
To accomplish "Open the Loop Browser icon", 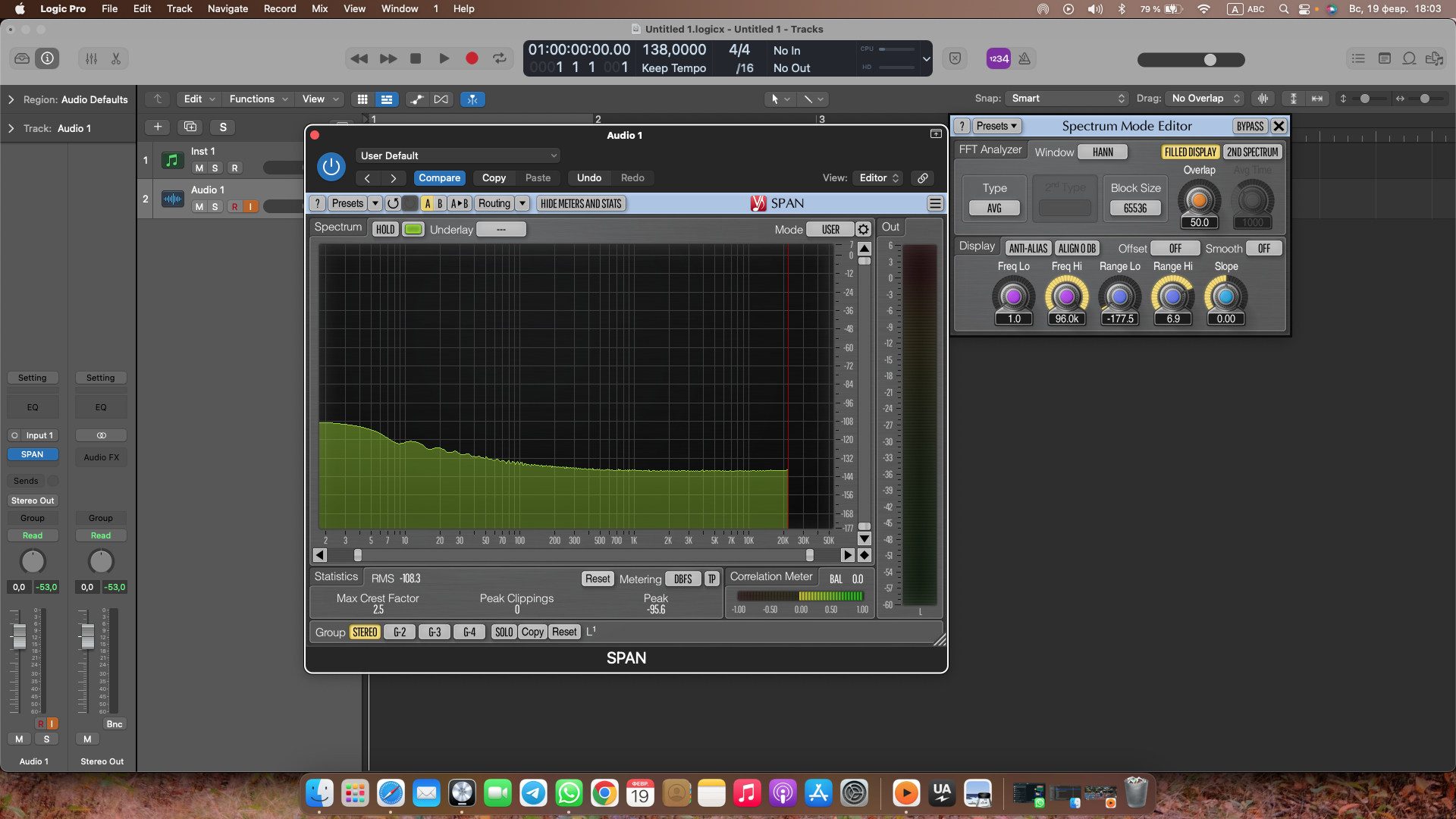I will pyautogui.click(x=1409, y=58).
